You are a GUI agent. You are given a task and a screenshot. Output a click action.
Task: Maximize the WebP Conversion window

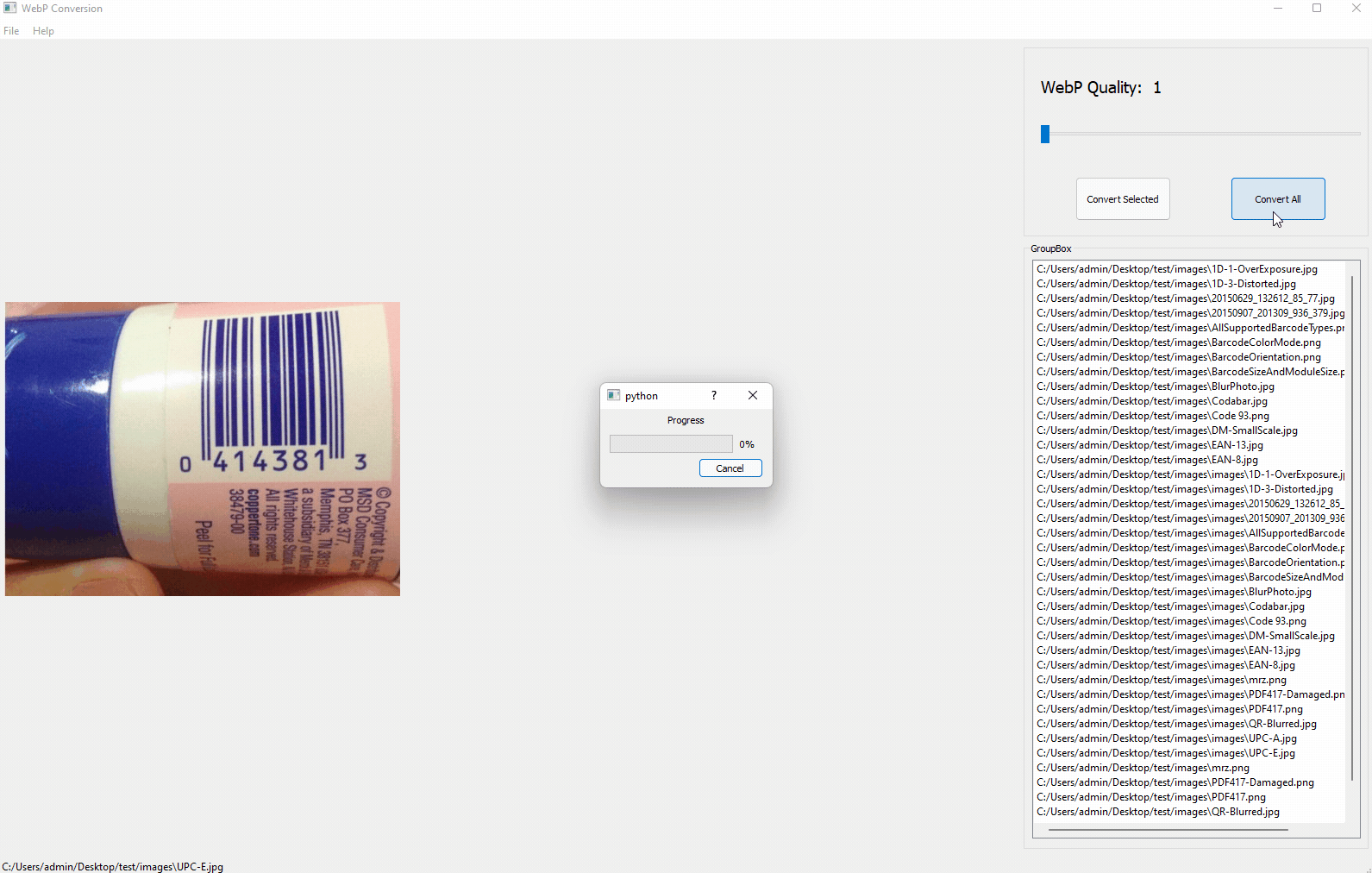[1316, 9]
